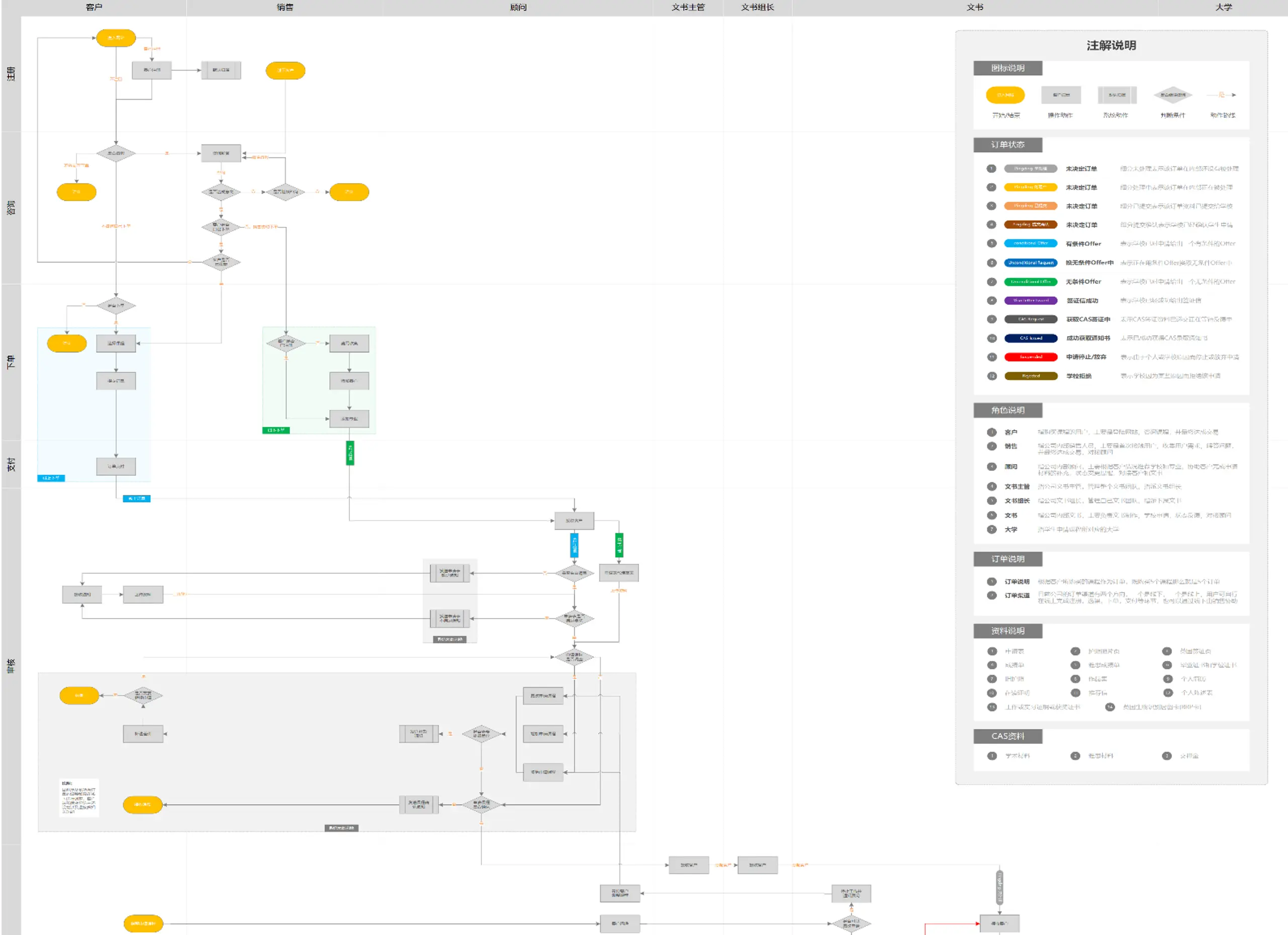Screen dimensions: 1288x935
Task: Select the 大学 swimlane column header
Action: click(x=1223, y=8)
